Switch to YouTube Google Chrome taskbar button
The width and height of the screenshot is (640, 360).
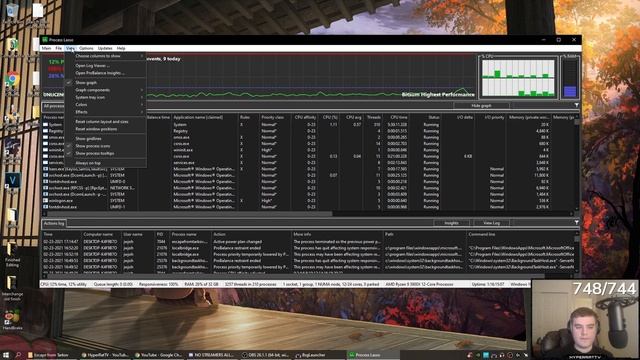159,355
